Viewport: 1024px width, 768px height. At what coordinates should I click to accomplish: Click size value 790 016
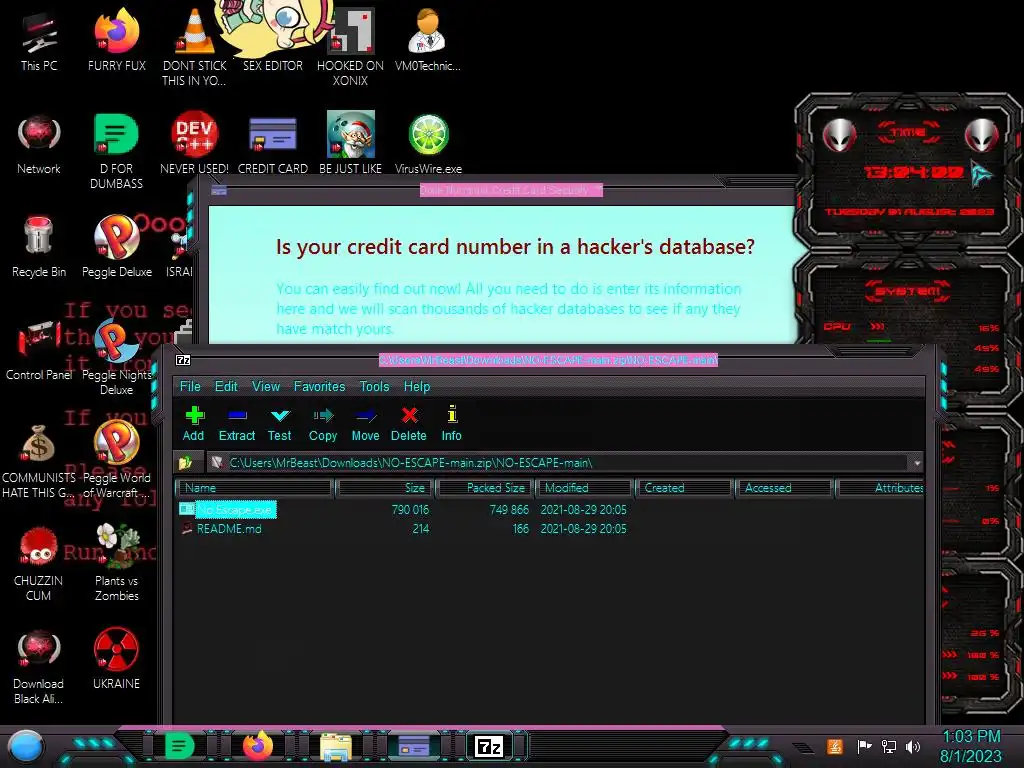(410, 509)
